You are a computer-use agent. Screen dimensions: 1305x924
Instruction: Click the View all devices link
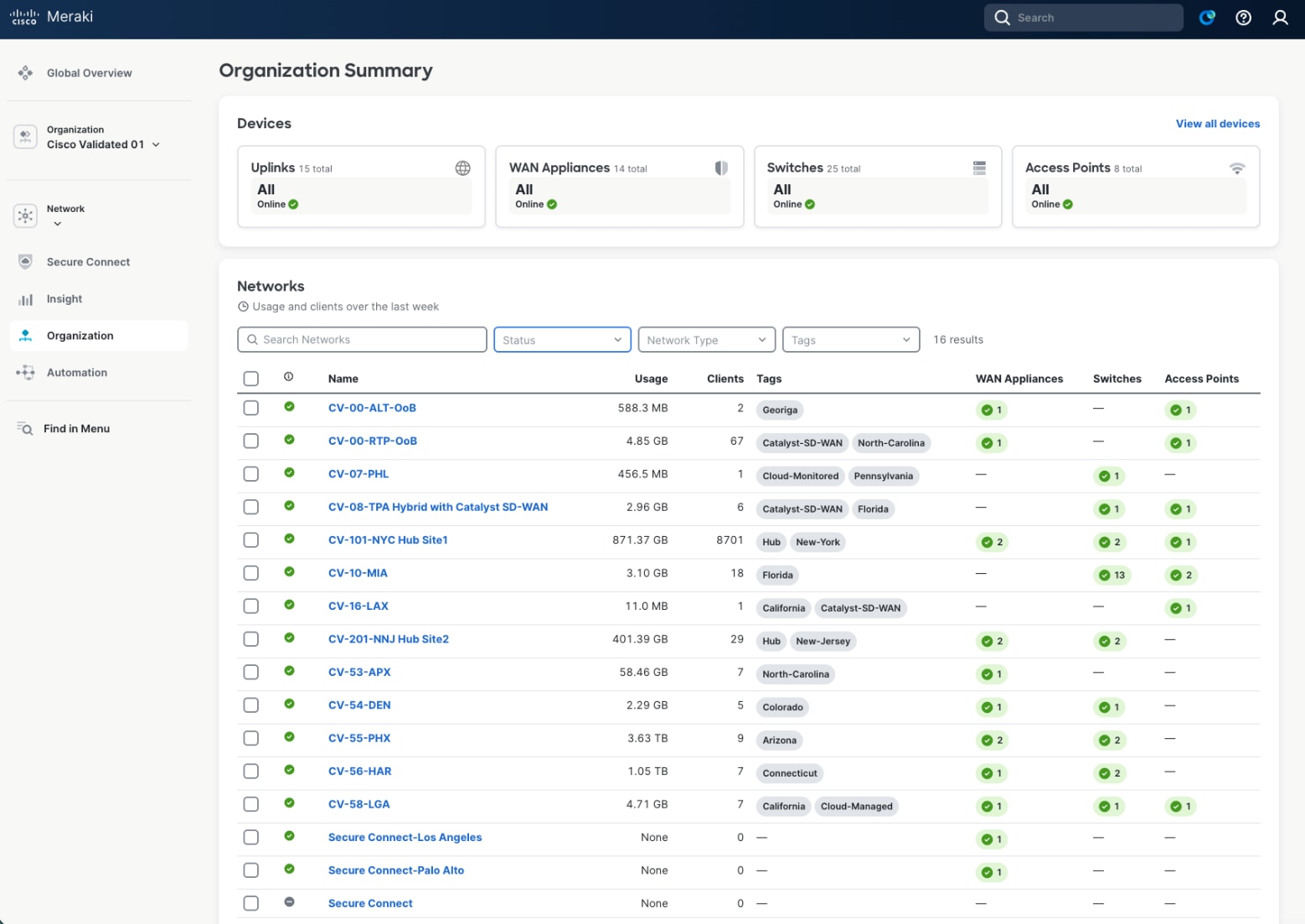coord(1218,124)
